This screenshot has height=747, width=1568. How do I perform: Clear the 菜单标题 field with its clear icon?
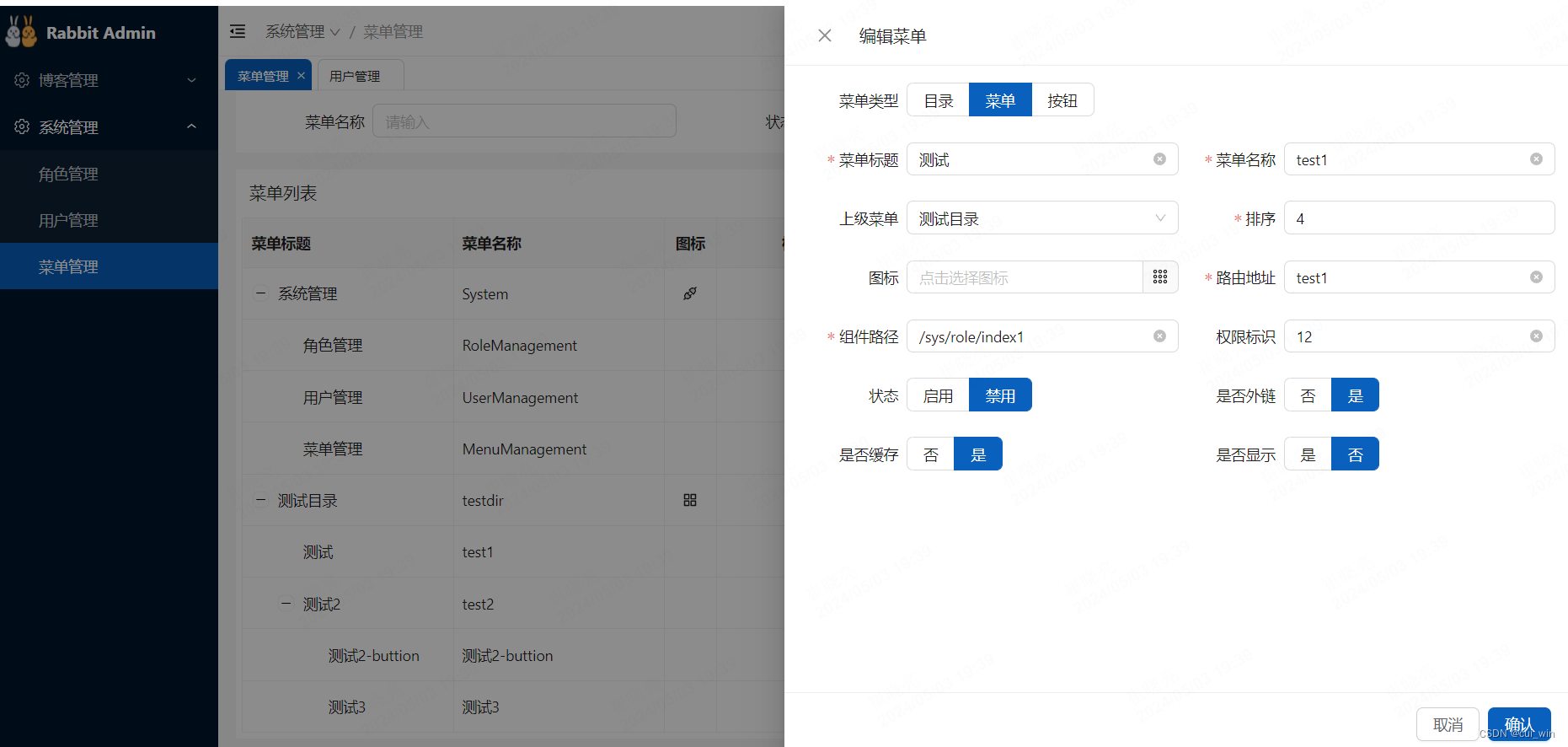1159,159
